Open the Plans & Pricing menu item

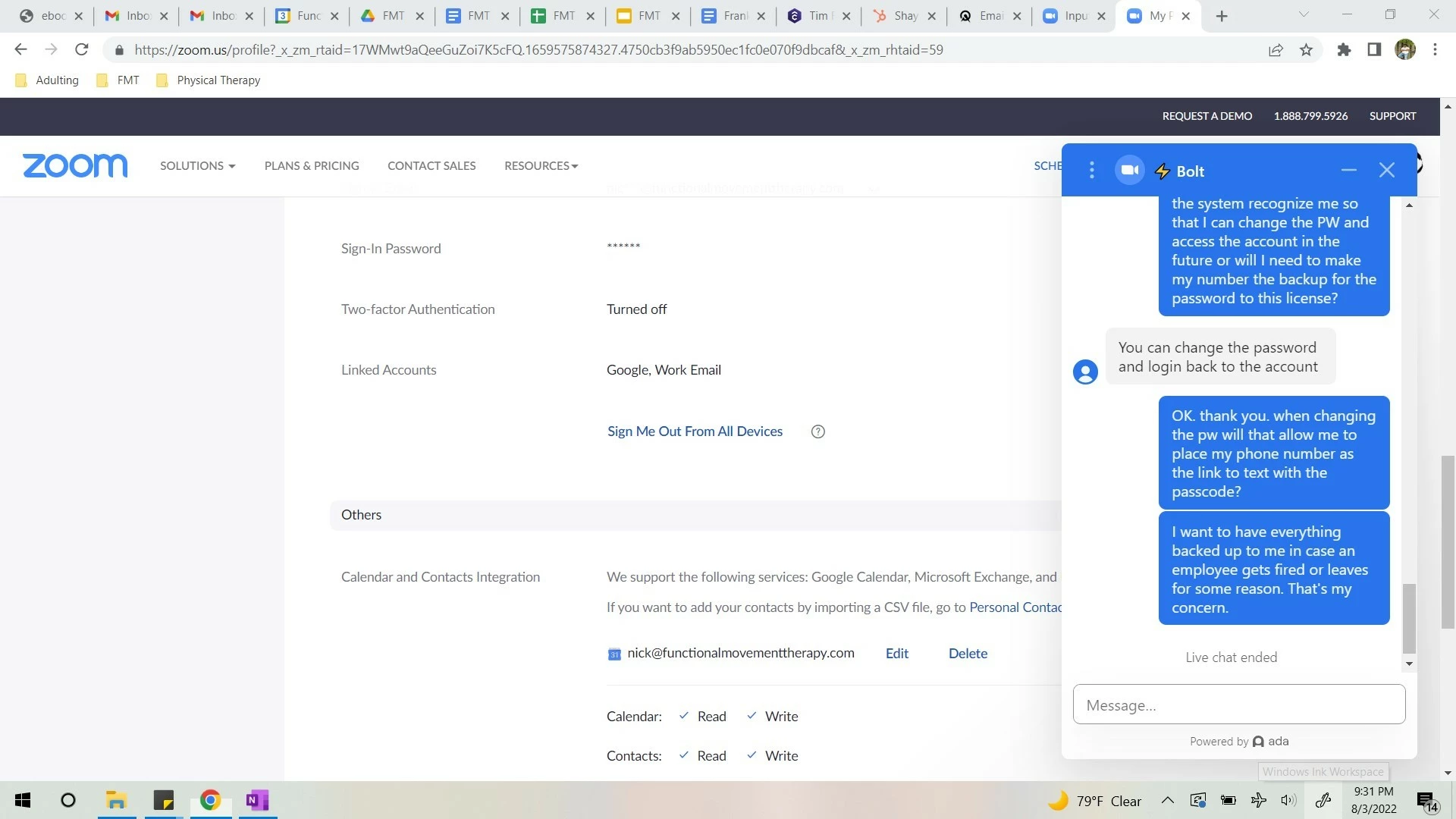tap(312, 165)
